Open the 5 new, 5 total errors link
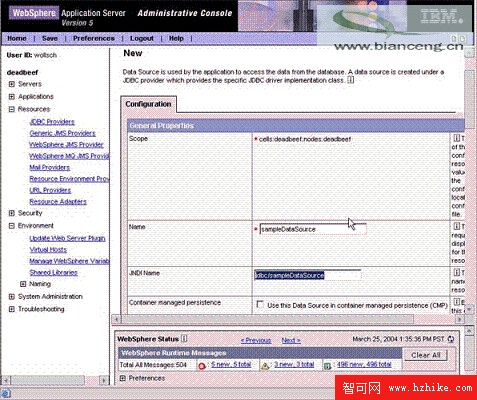477x400 pixels. coord(231,364)
